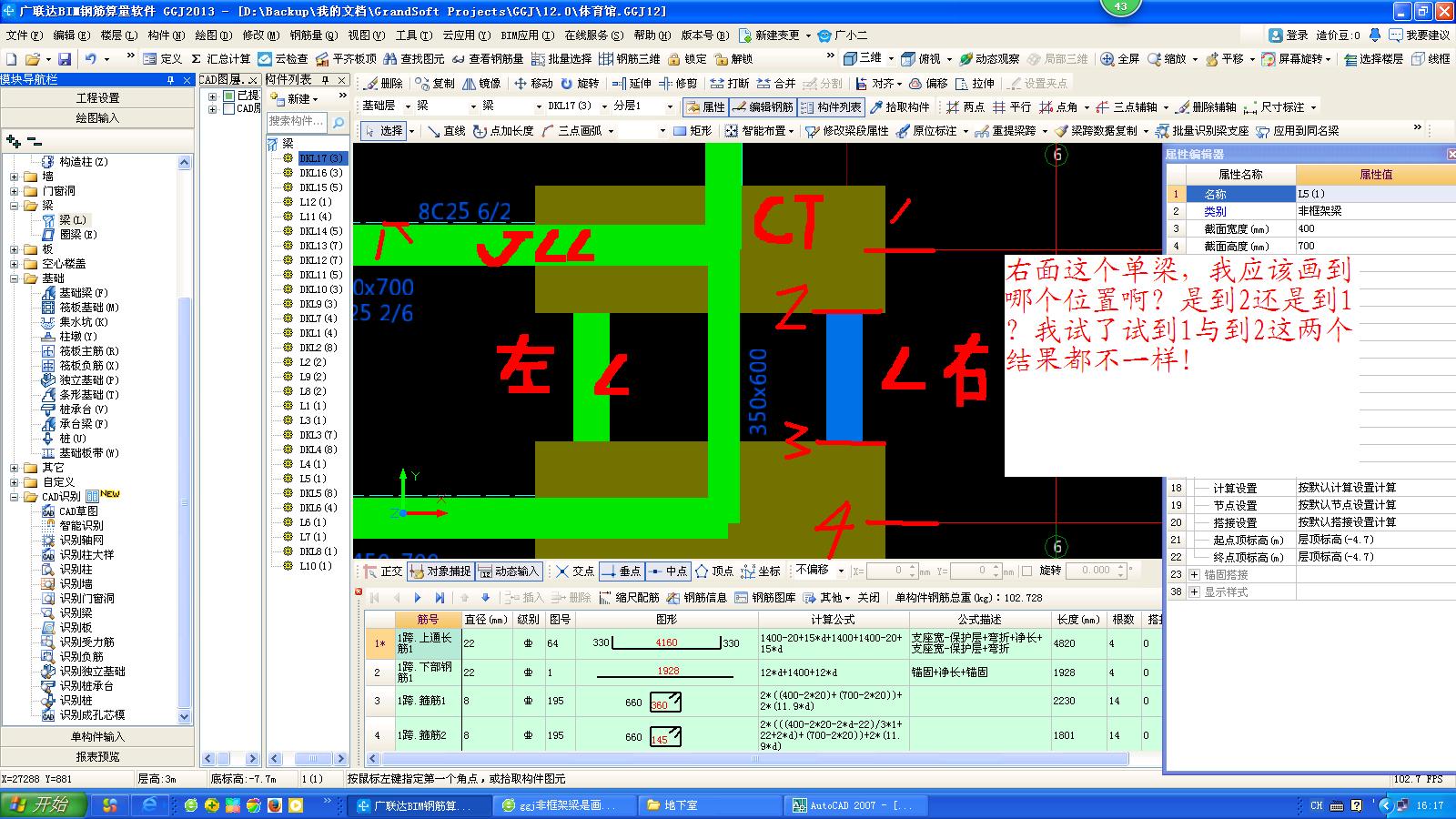Toggle 交点 intersection snap
The width and height of the screenshot is (1456, 819).
pyautogui.click(x=575, y=571)
